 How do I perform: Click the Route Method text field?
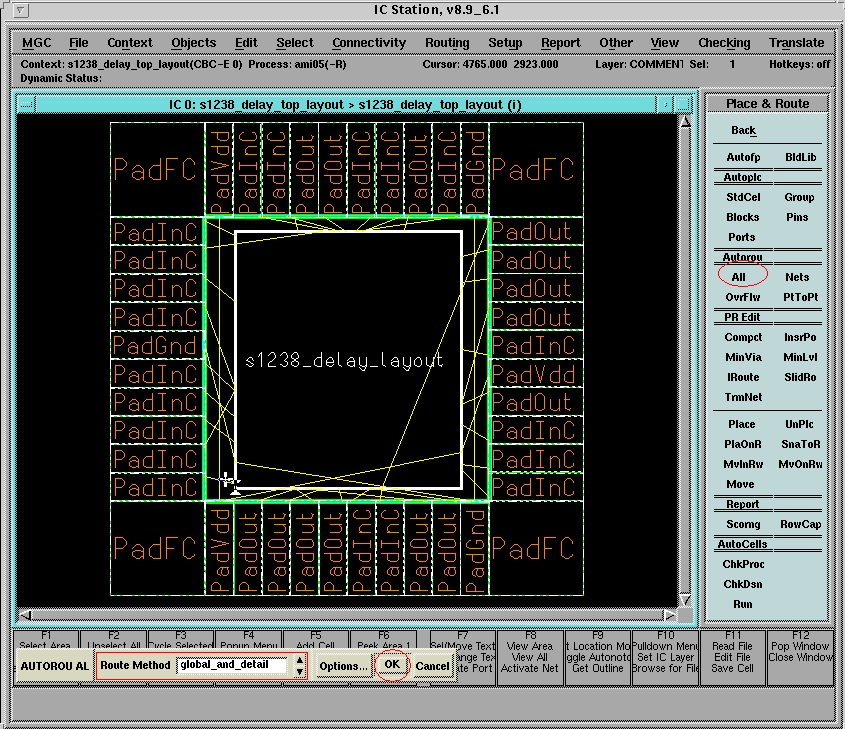pyautogui.click(x=233, y=665)
